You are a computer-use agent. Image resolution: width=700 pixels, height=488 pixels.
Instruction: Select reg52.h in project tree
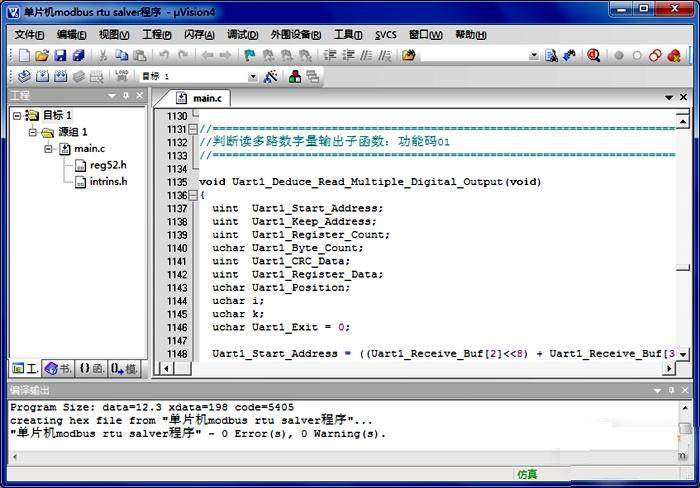pyautogui.click(x=107, y=165)
